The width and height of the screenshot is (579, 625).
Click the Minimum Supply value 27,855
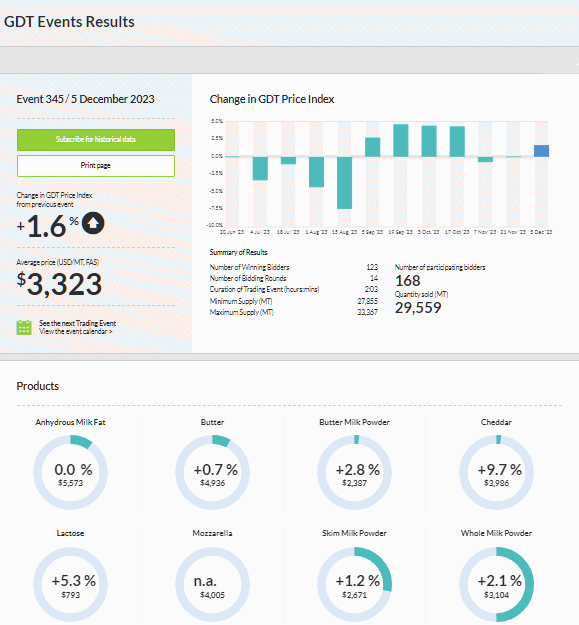[367, 301]
